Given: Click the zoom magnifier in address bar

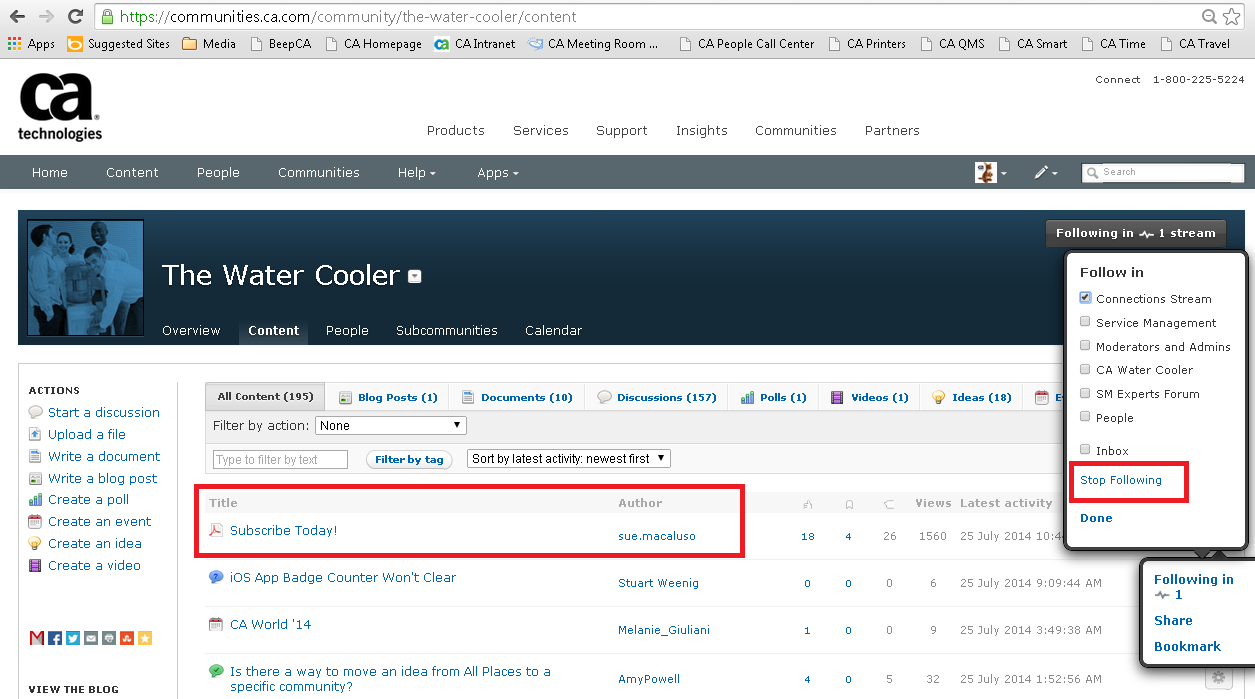Looking at the screenshot, I should (1210, 17).
